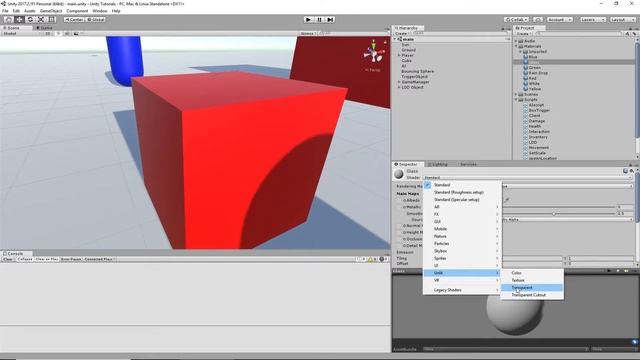The height and width of the screenshot is (360, 640).
Task: Select the Move tool in toolbar
Action: click(x=19, y=19)
